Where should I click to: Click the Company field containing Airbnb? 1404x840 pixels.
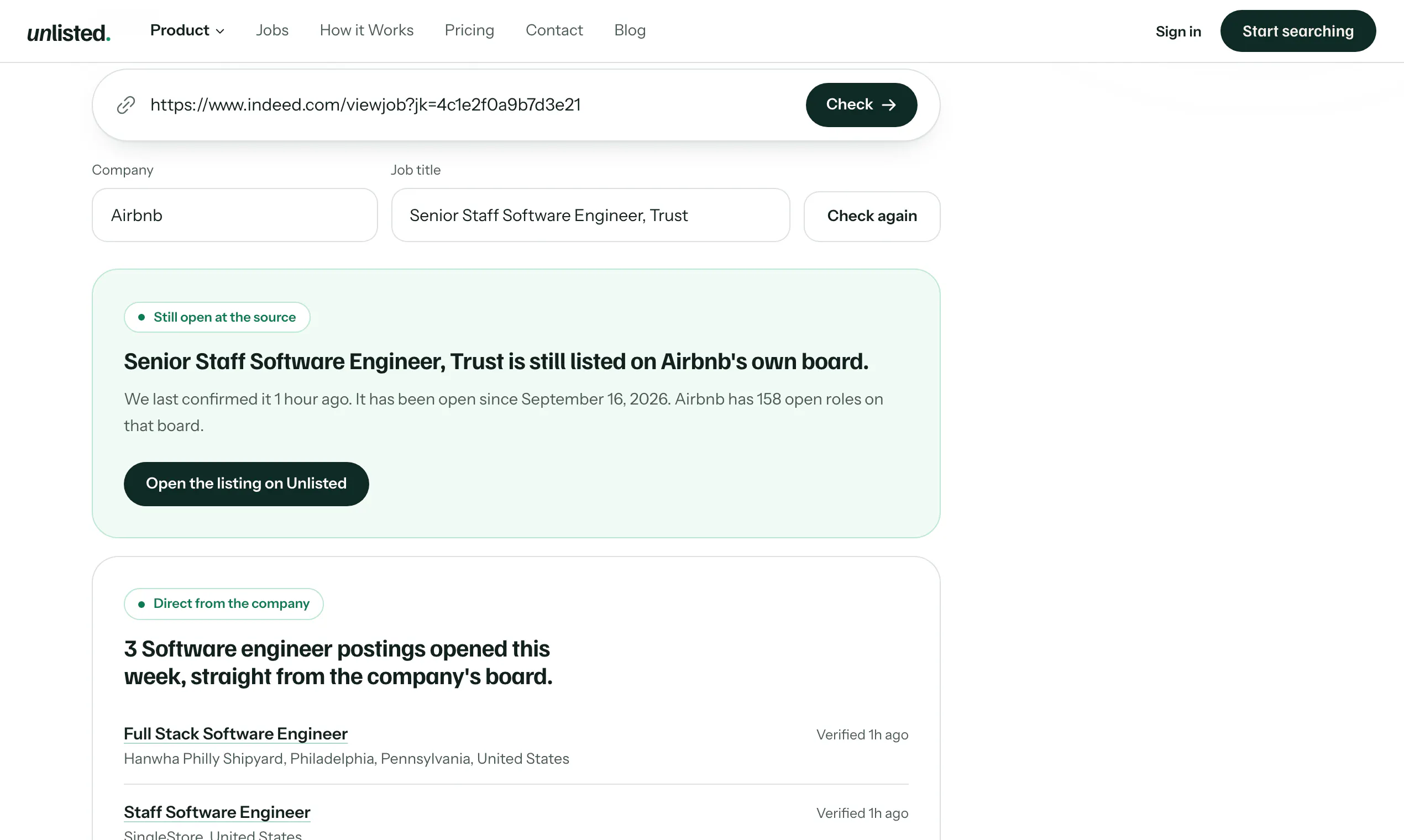(x=234, y=215)
